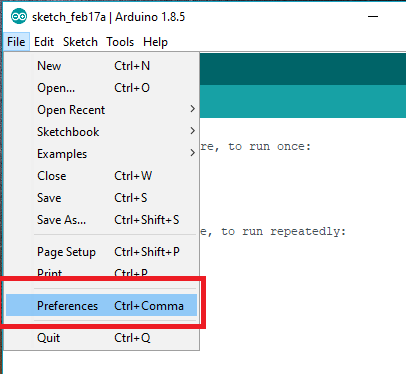The width and height of the screenshot is (406, 374).
Task: Select the Open... menu entry
Action: click(101, 88)
